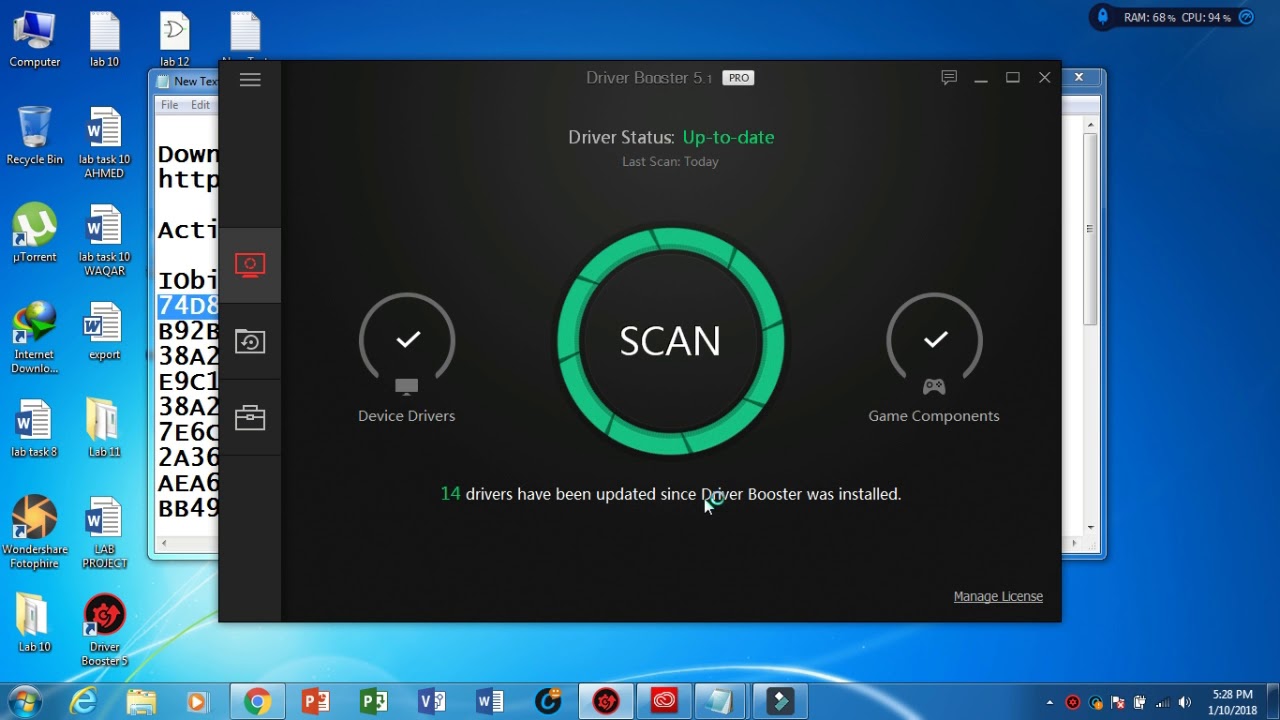Click the Up-to-date driver status text

(728, 137)
